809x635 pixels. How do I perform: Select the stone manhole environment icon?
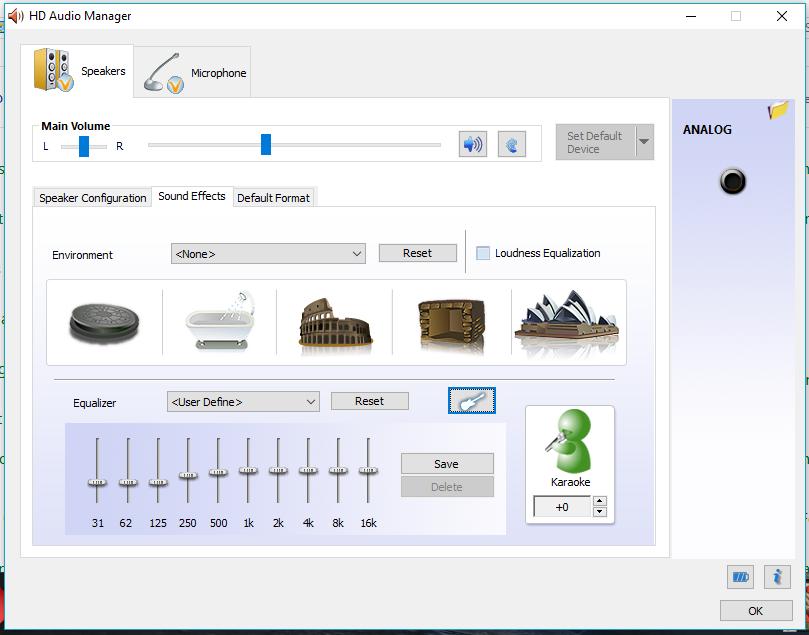tap(104, 322)
